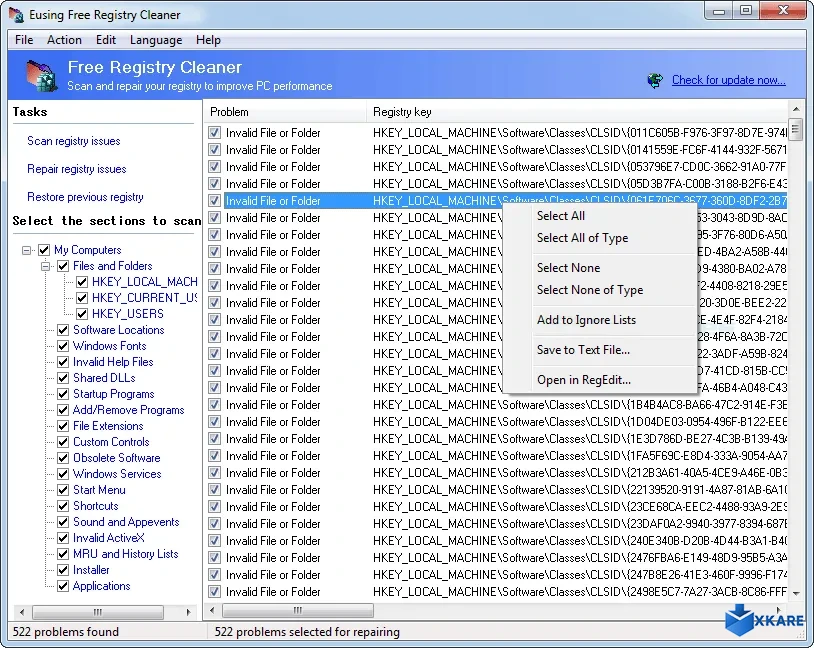Click results vertical scrollbar thumb

point(796,128)
